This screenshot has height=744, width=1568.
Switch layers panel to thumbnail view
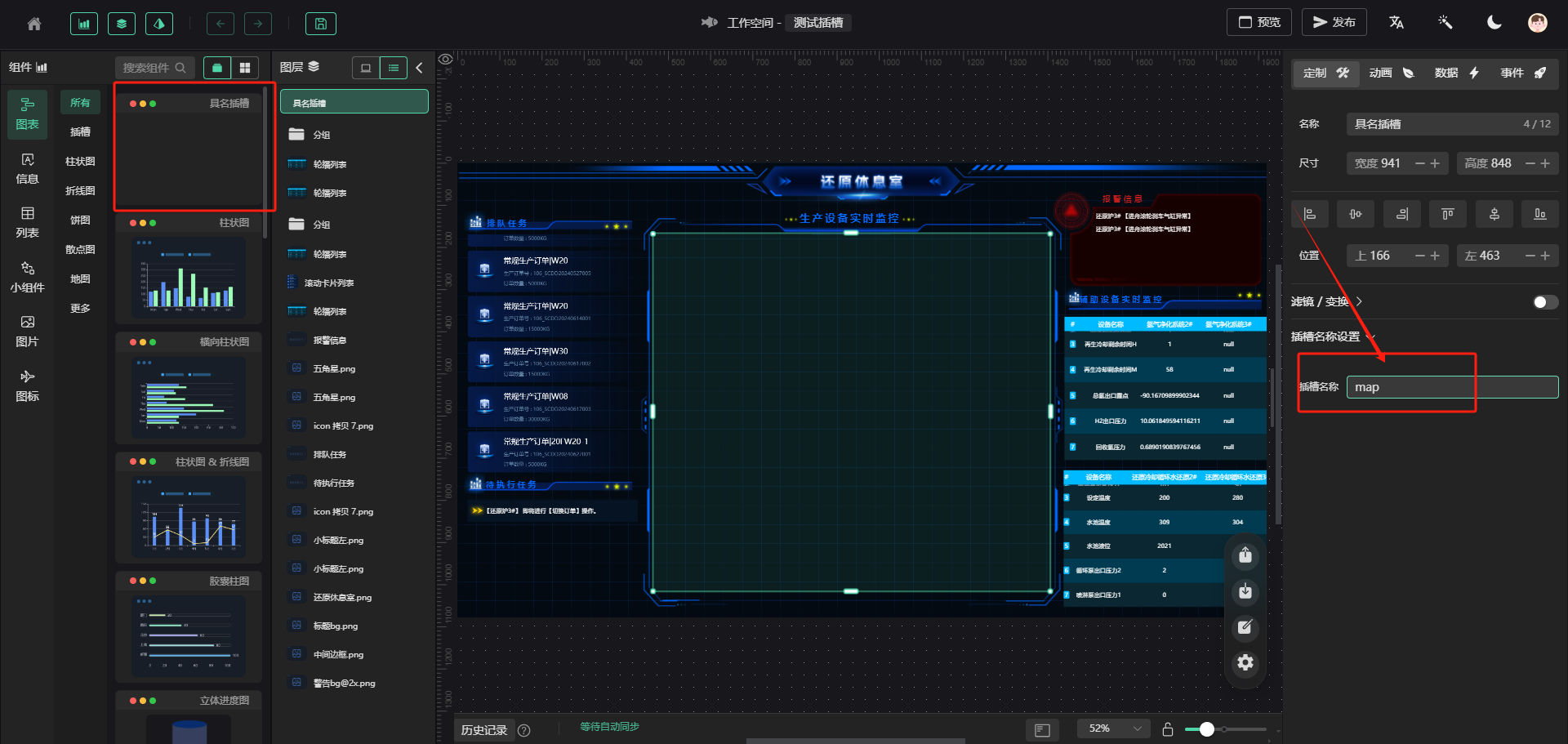point(366,68)
